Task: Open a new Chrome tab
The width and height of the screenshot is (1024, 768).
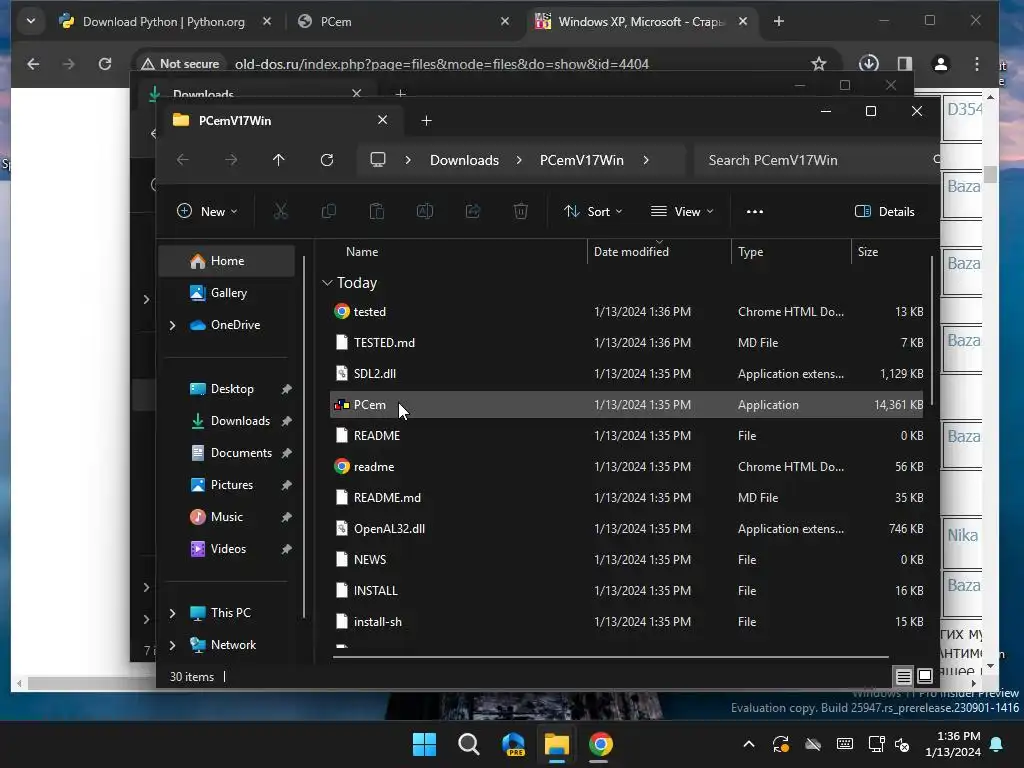Action: [x=778, y=22]
